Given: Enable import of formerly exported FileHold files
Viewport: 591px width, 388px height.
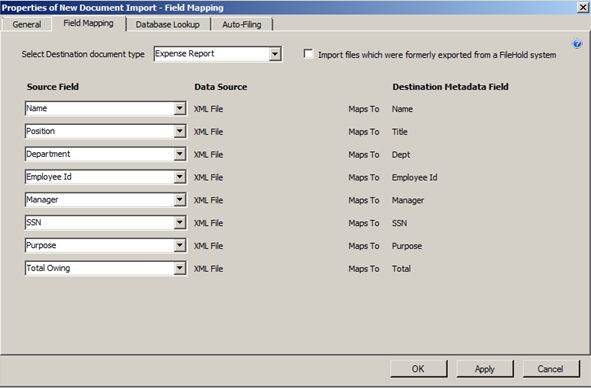Looking at the screenshot, I should [x=308, y=54].
